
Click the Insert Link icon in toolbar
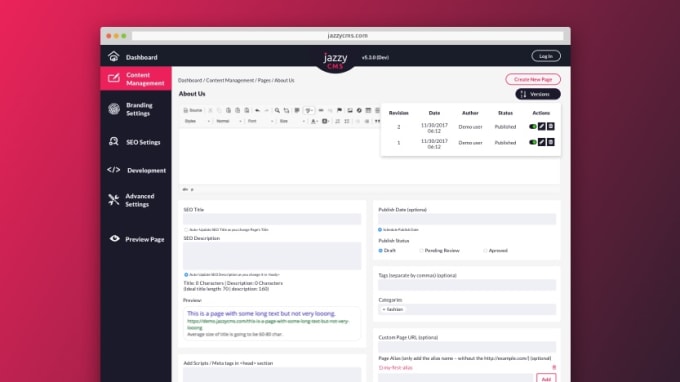321,111
